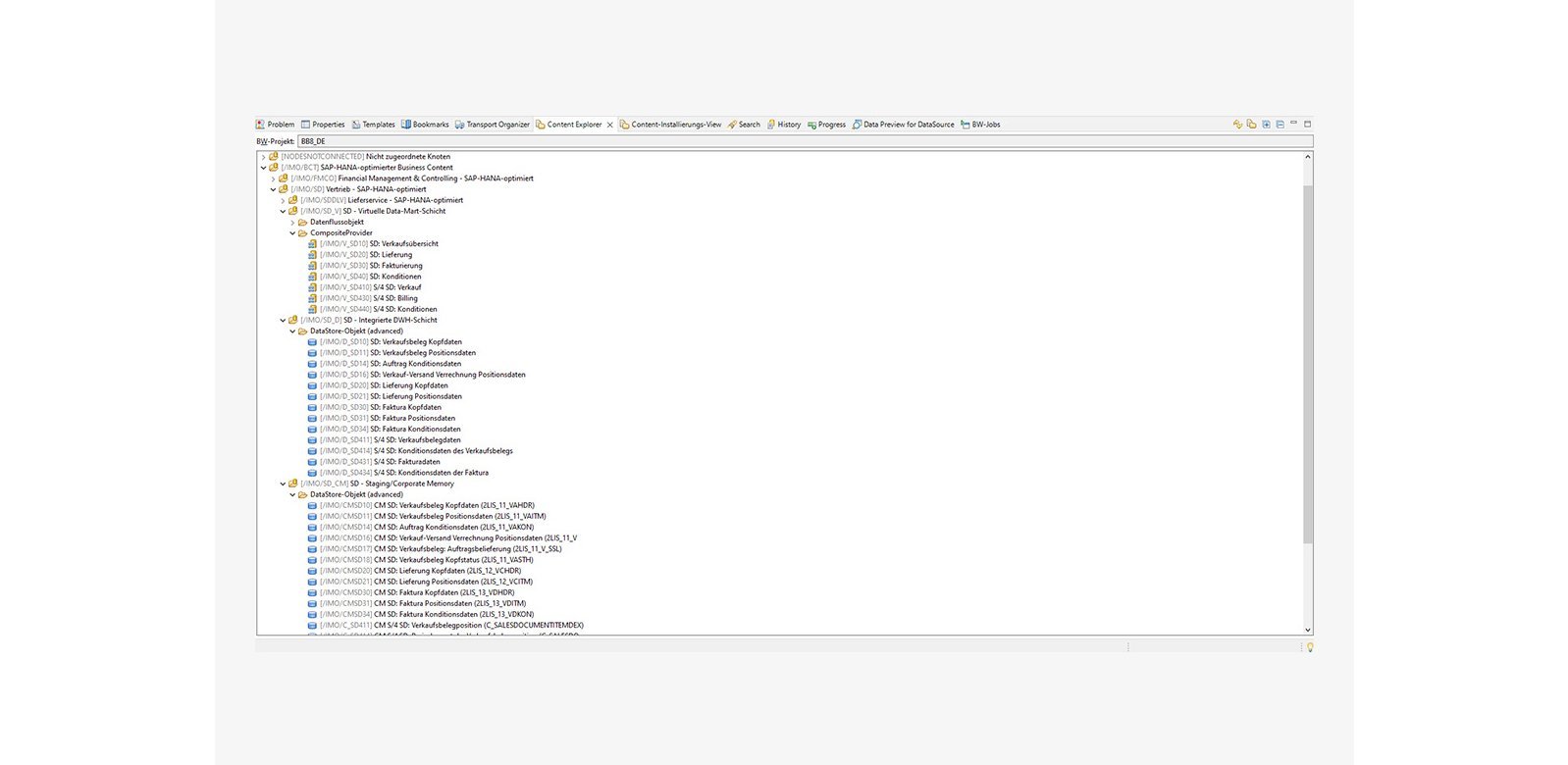The image size is (1568, 765).
Task: Select S/4 SD: Konditionsdaten des Verkaufsbelegs row
Action: [x=410, y=451]
